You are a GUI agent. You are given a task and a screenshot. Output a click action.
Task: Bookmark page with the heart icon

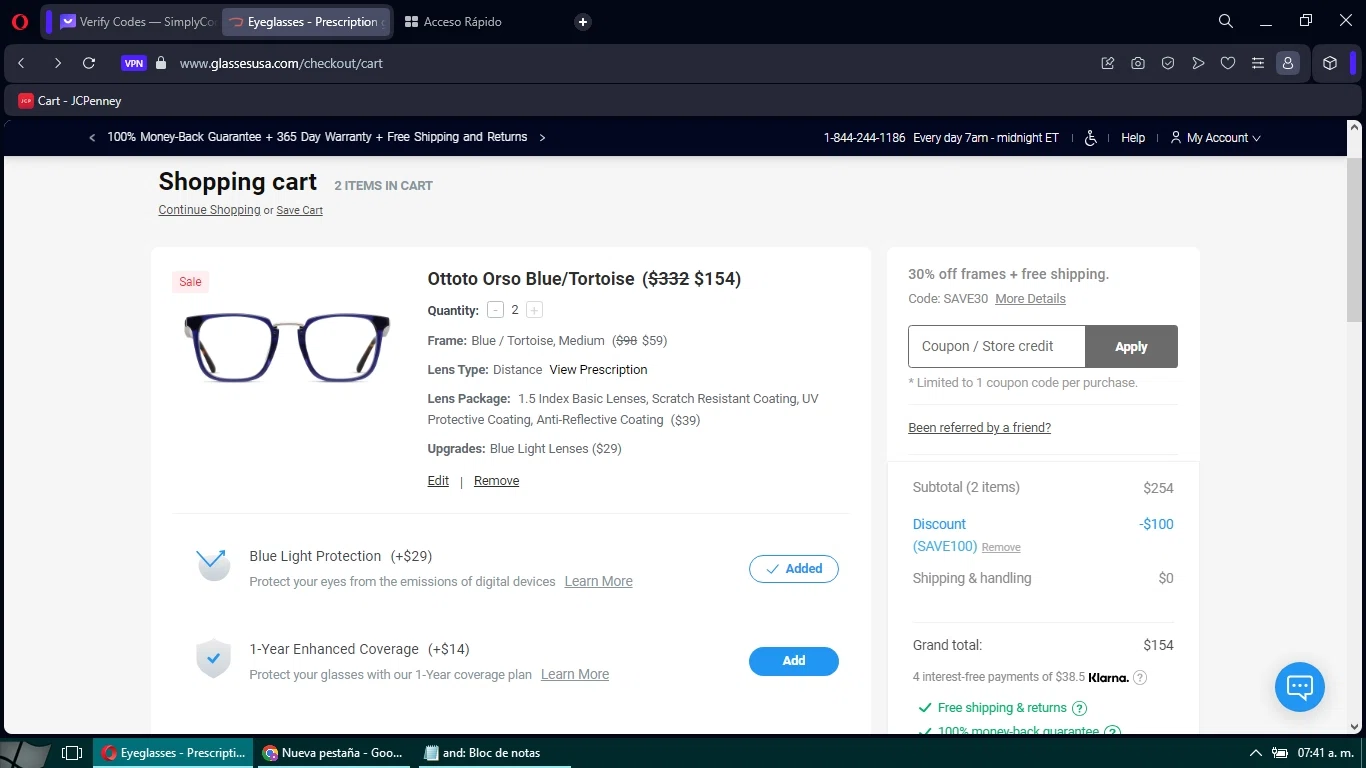(1228, 63)
